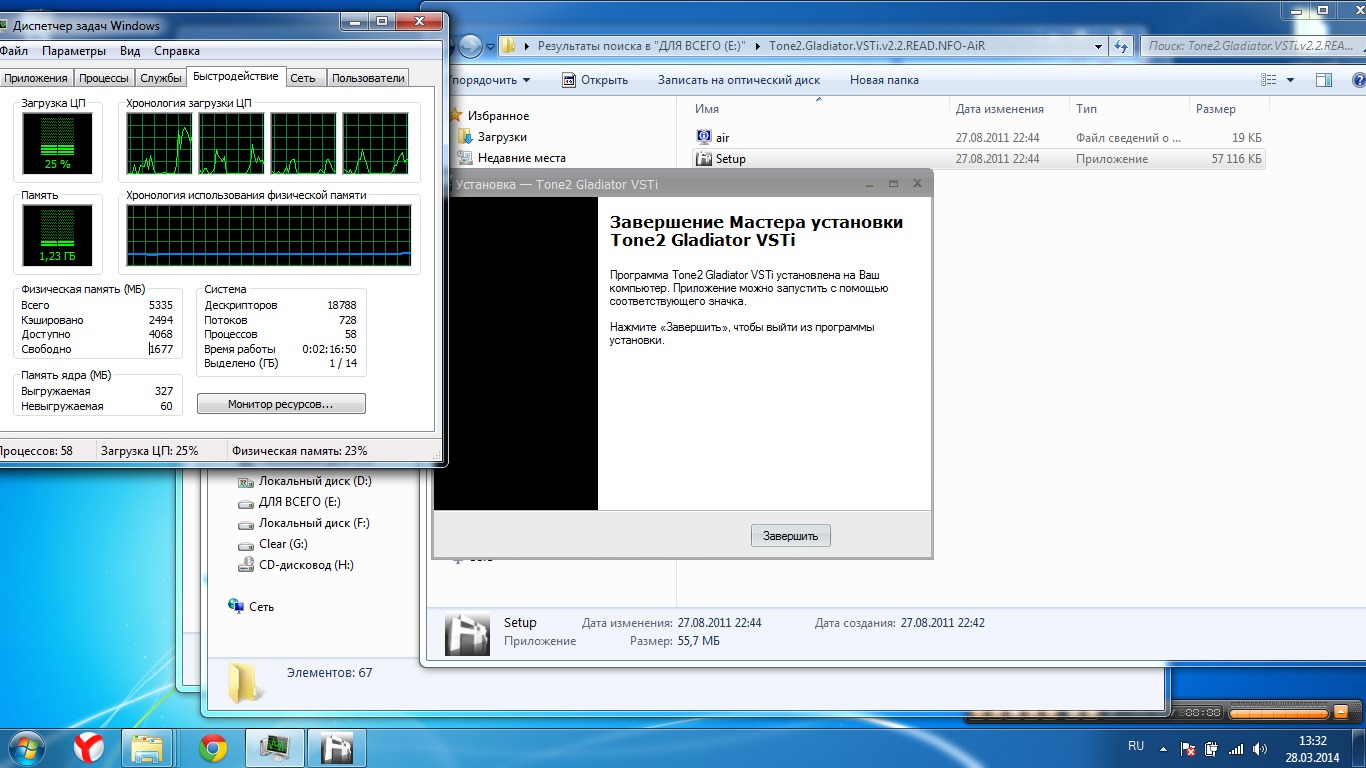The image size is (1366, 768).
Task: Click Завершить to finish the installer
Action: tap(791, 536)
